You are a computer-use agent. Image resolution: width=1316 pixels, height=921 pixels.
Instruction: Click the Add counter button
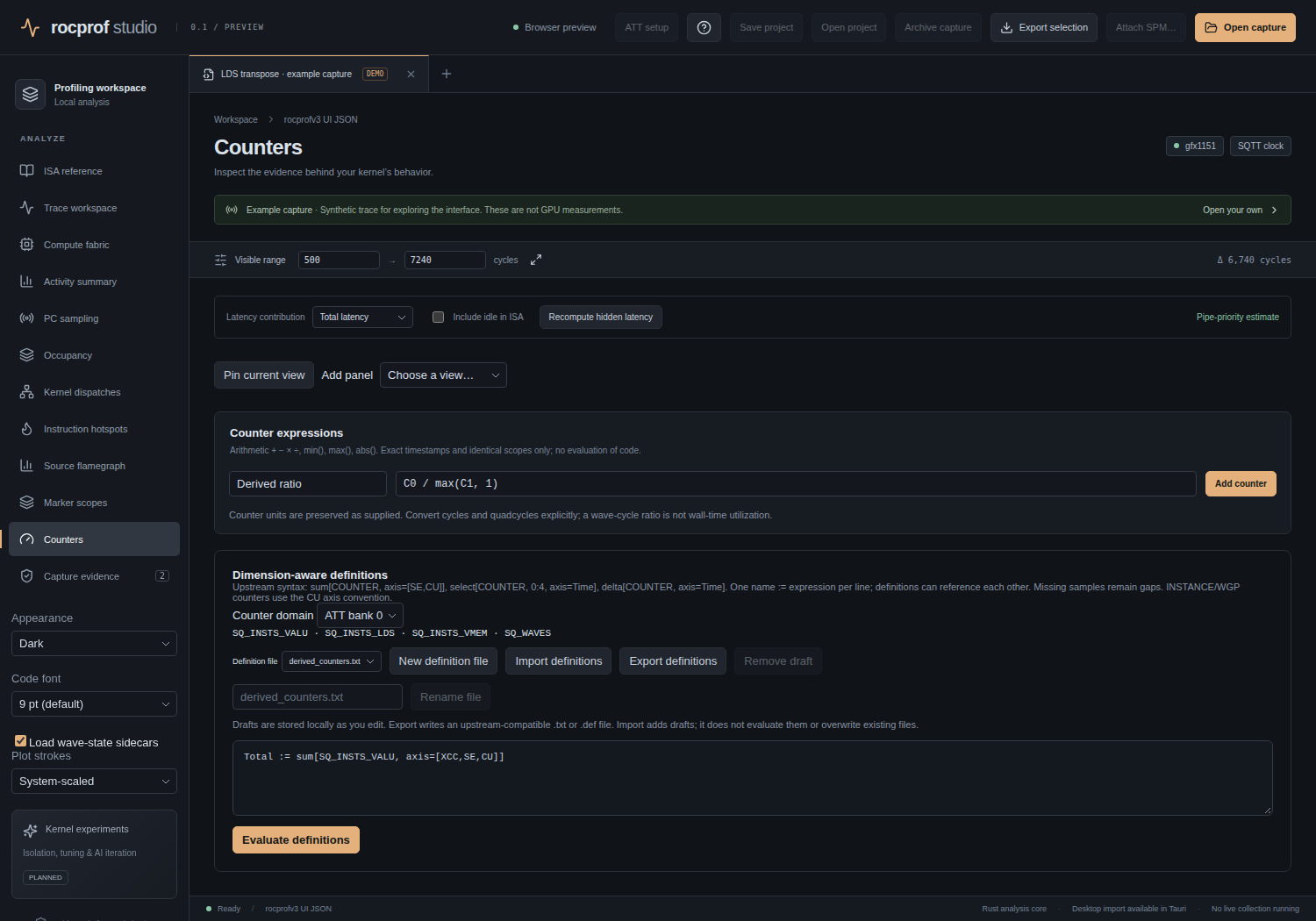[1241, 484]
